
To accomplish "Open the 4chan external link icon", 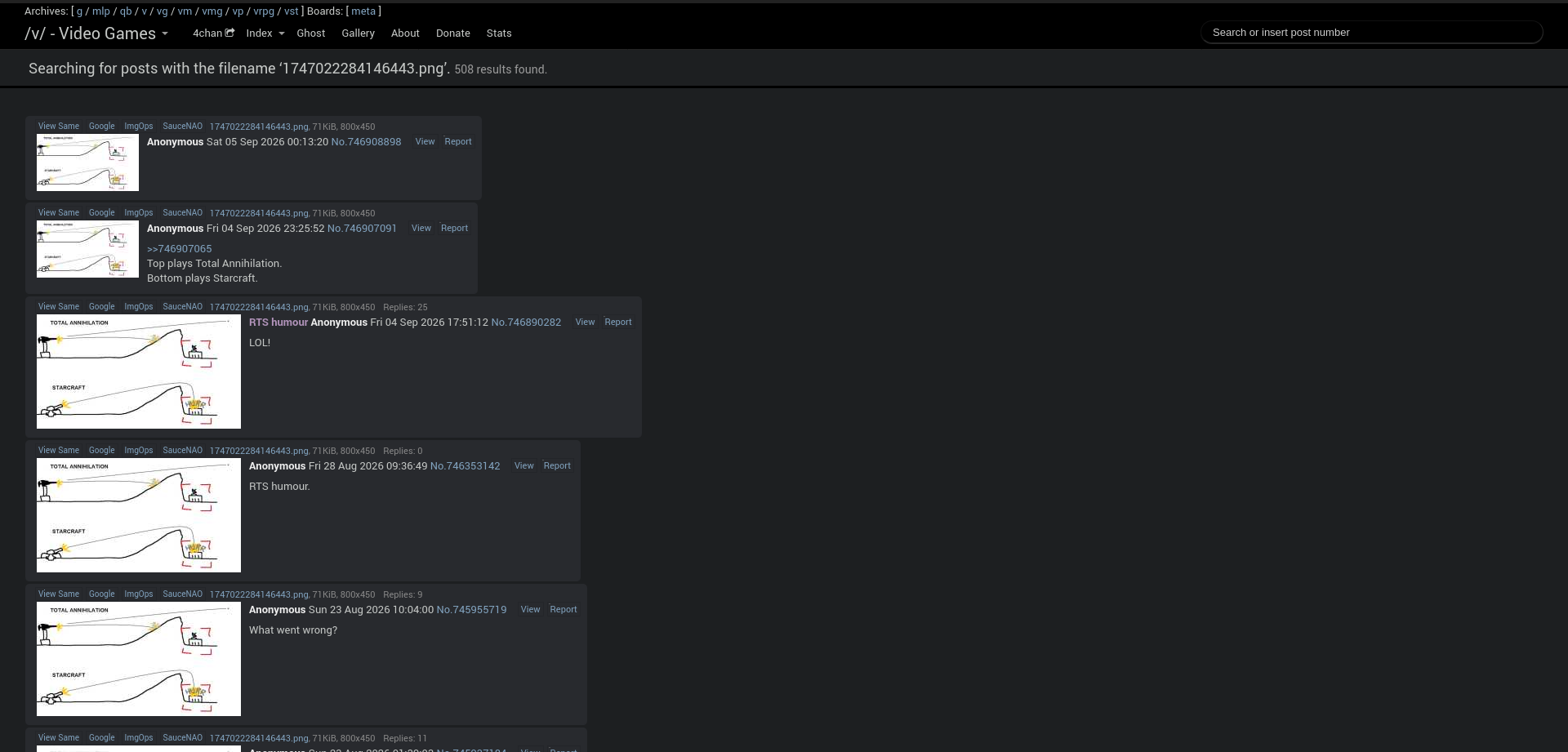I will [229, 33].
